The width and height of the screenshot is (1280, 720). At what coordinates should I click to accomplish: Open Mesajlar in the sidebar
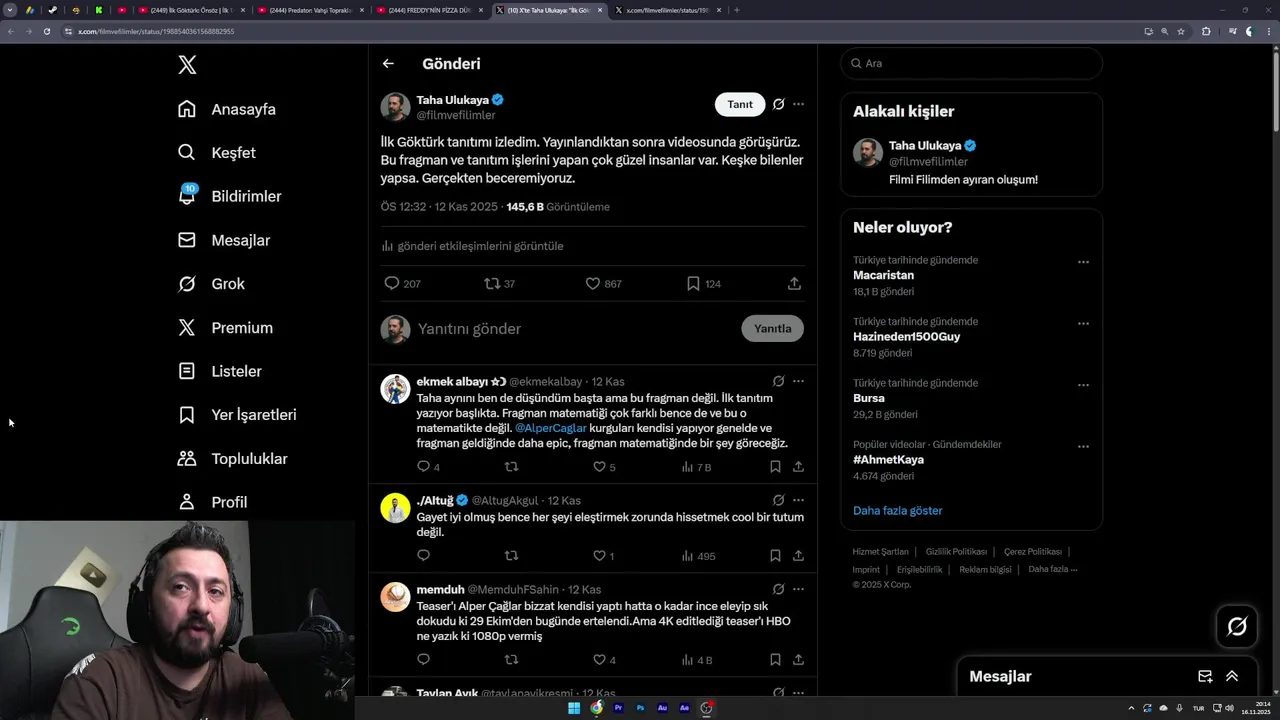pyautogui.click(x=223, y=240)
